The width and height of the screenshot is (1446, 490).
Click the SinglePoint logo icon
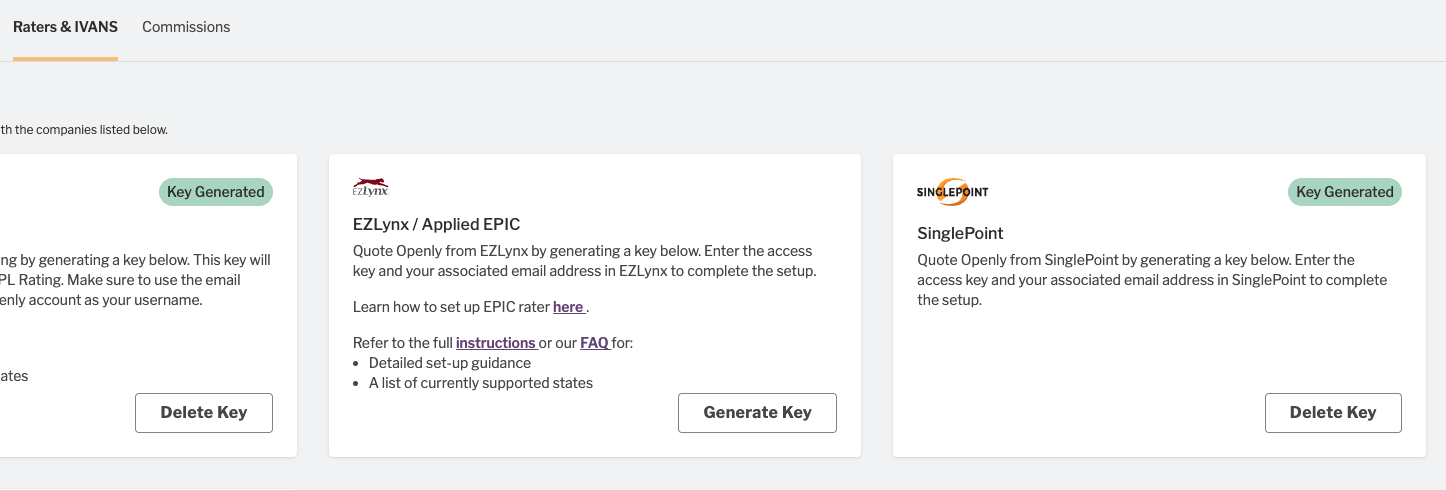coord(952,192)
